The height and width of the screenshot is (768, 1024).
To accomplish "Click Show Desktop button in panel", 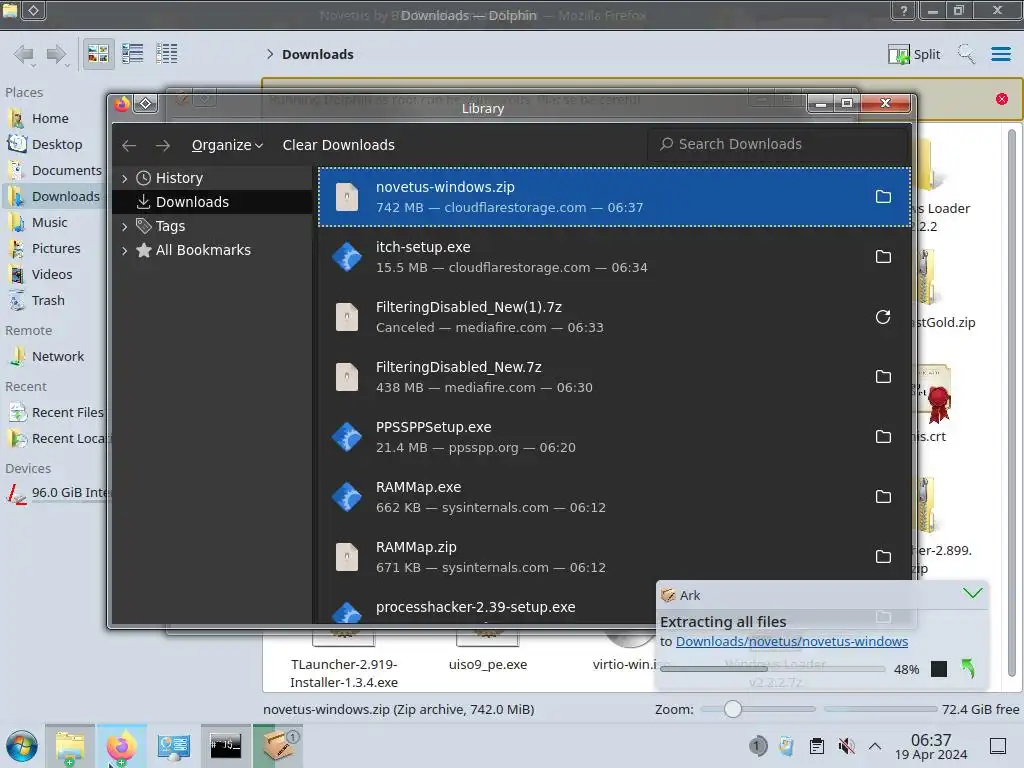I will tap(998, 746).
